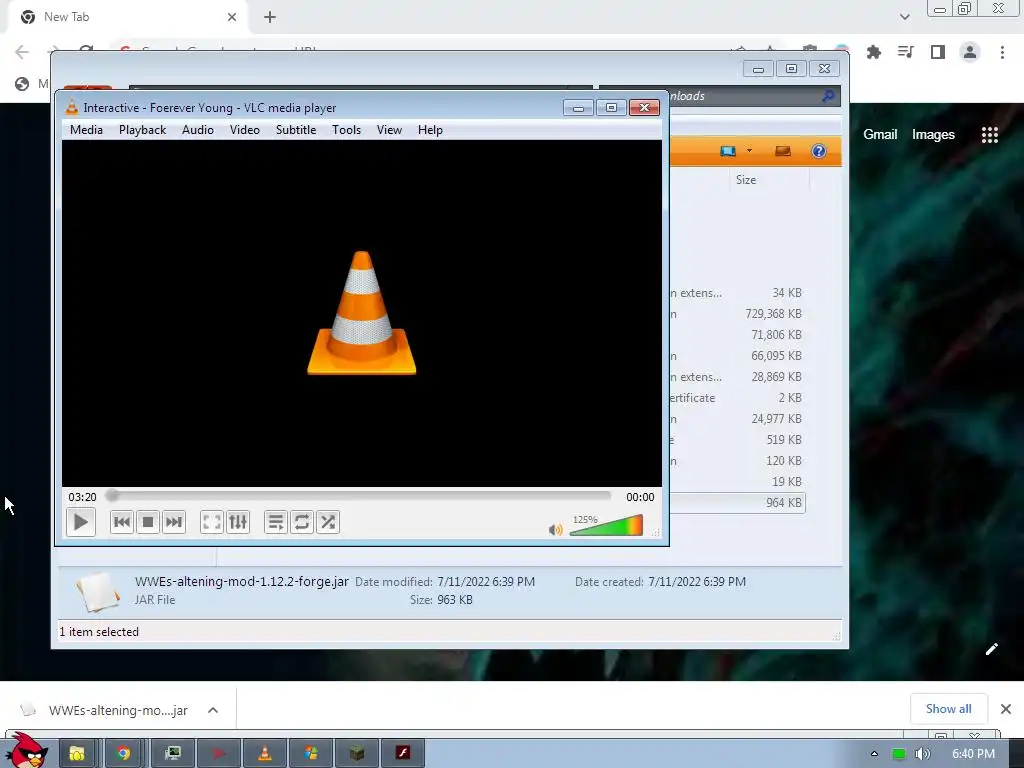
Task: Select the file row sized 729,368 KB
Action: pos(738,314)
